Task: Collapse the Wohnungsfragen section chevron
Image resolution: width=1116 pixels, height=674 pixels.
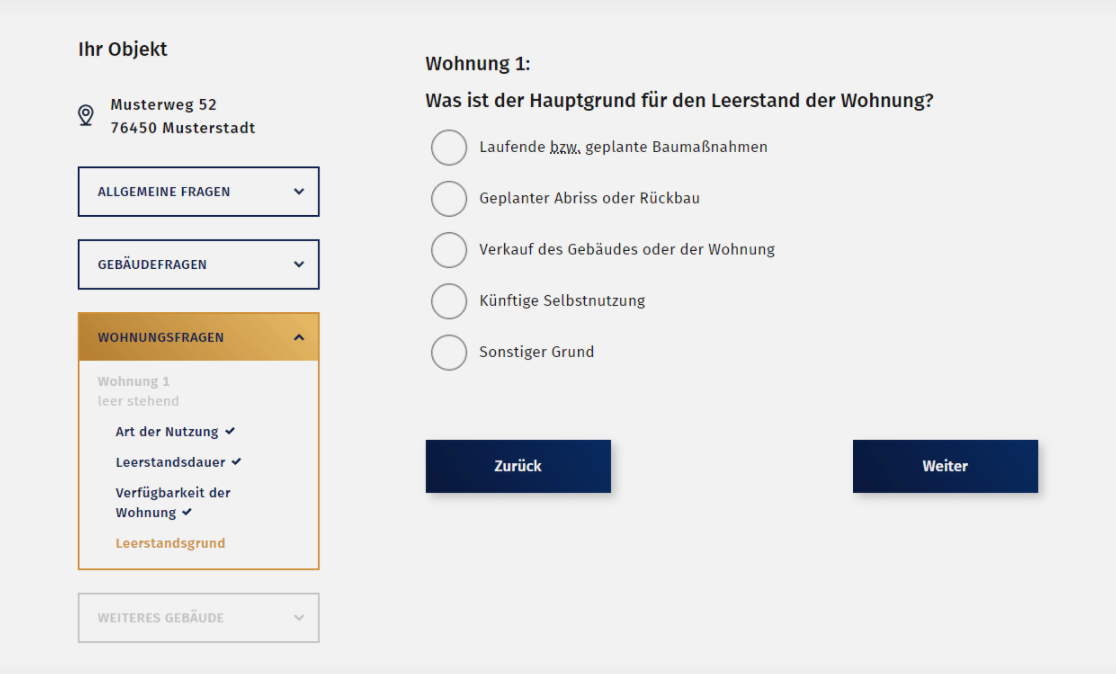Action: point(298,337)
